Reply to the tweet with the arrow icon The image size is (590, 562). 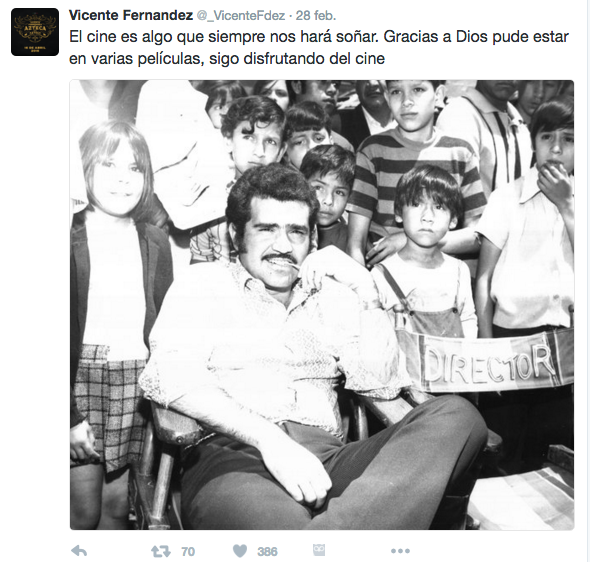click(79, 551)
